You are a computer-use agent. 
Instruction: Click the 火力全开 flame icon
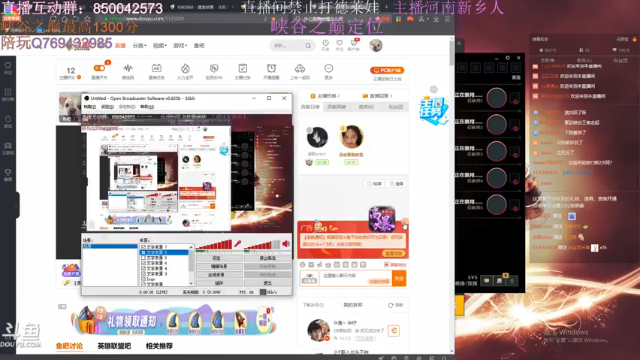185,68
